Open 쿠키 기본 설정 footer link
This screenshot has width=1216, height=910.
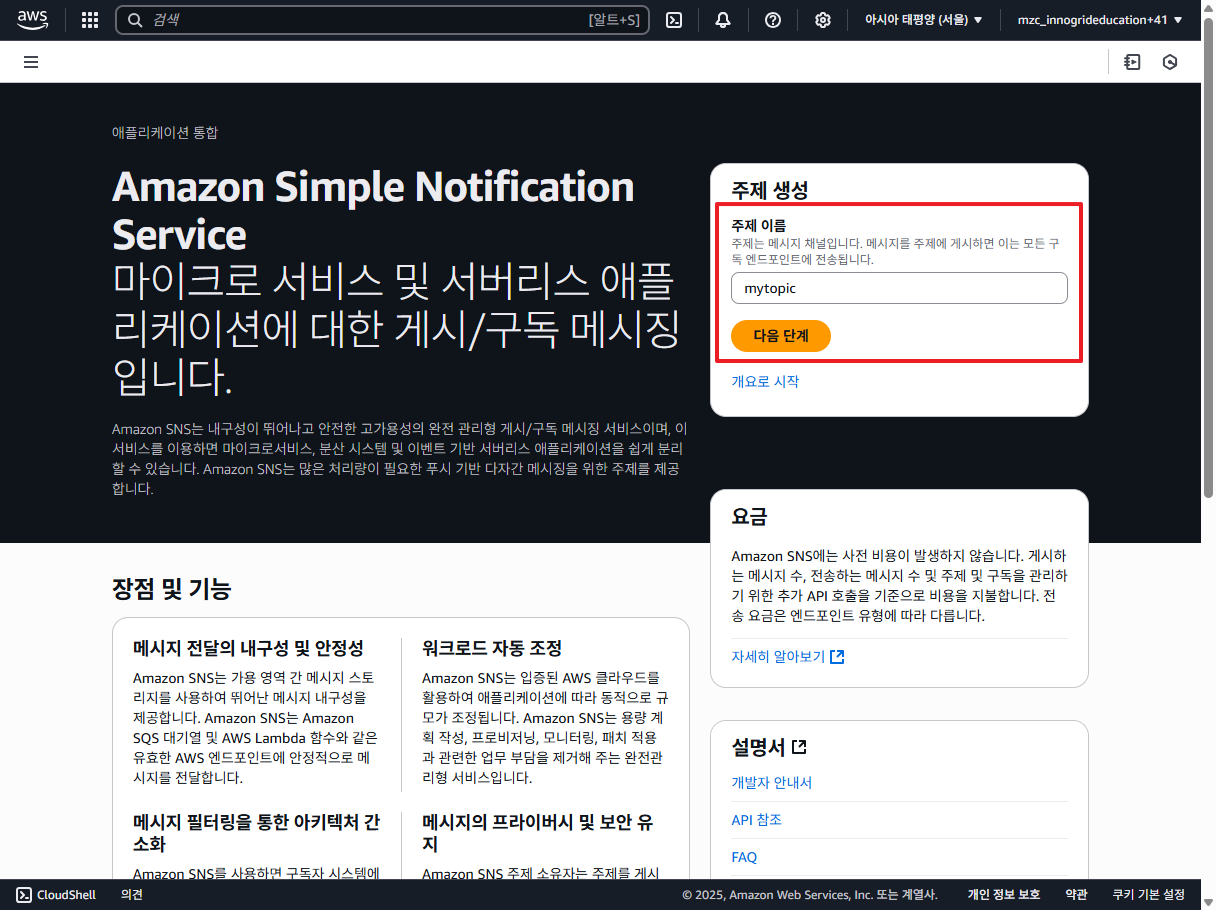tap(1148, 895)
